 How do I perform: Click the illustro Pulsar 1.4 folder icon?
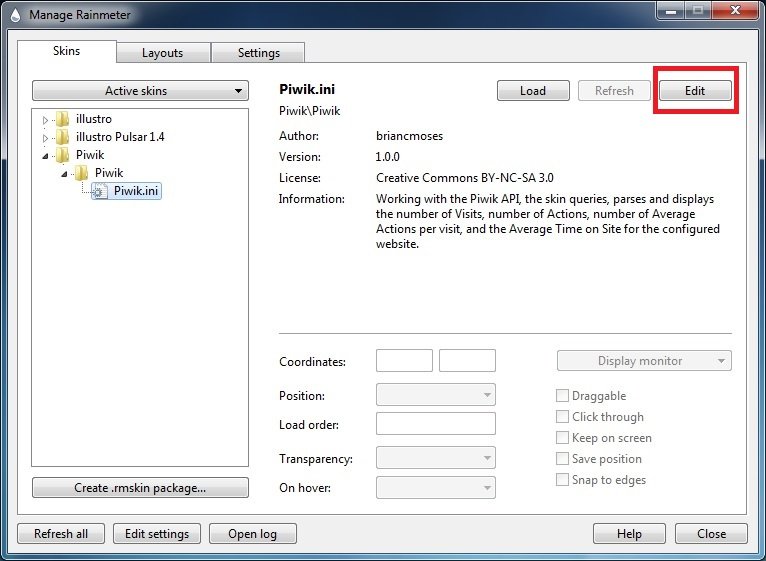(x=63, y=137)
